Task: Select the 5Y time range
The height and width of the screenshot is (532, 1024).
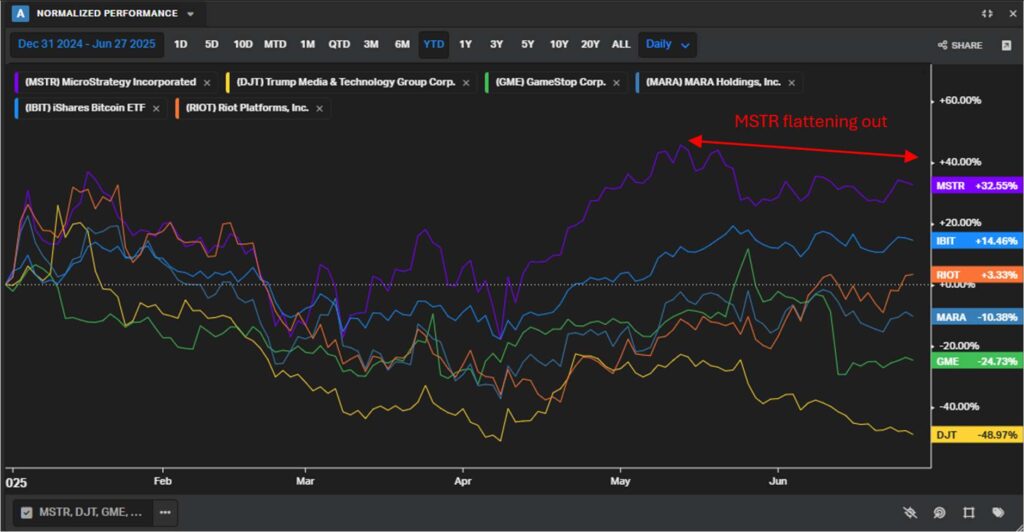Action: coord(528,44)
